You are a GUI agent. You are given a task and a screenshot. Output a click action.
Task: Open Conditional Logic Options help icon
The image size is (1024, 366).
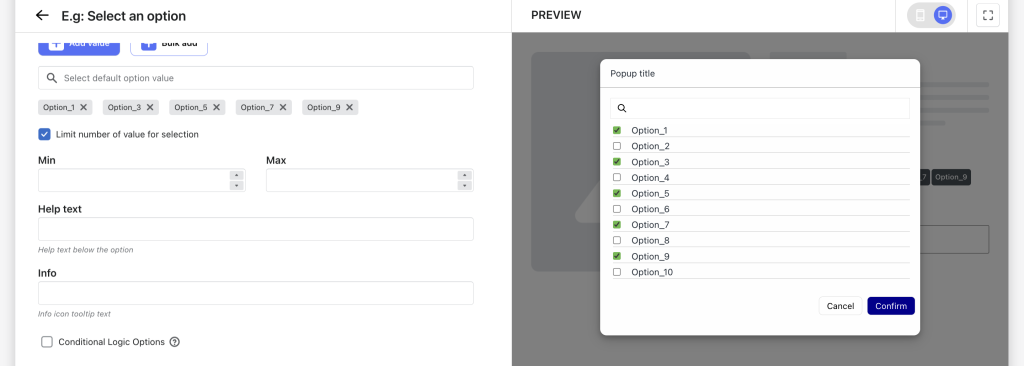pyautogui.click(x=174, y=342)
